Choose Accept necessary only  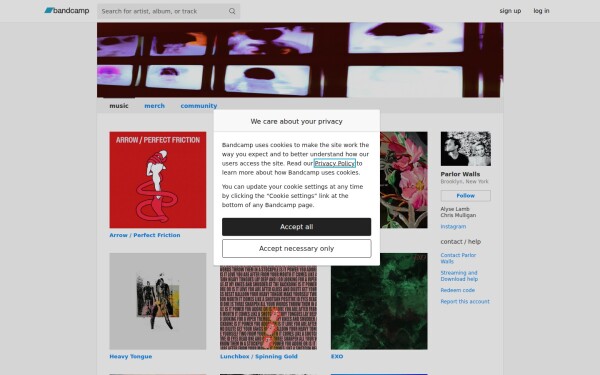297,249
